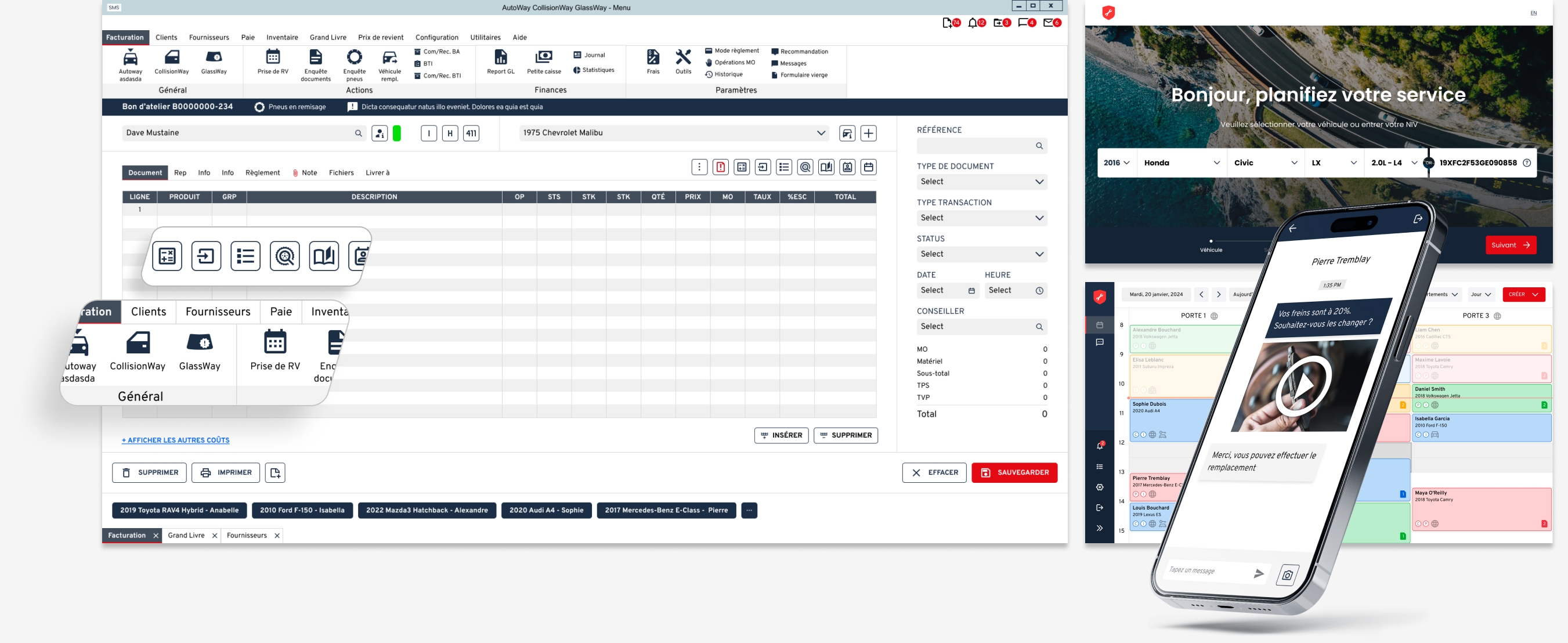The height and width of the screenshot is (643, 1568).
Task: Open the Grand Livre menu
Action: [x=327, y=38]
